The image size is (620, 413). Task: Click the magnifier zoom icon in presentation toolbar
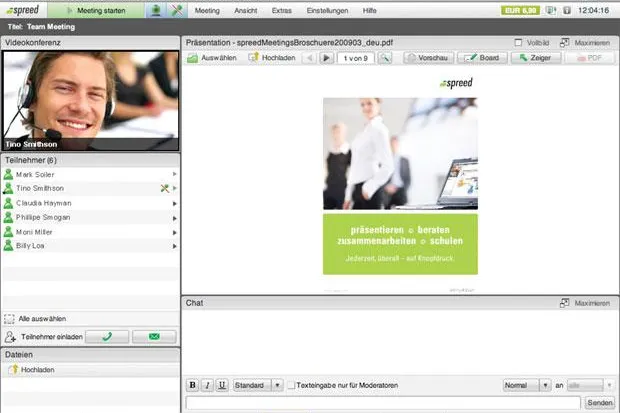[x=385, y=58]
